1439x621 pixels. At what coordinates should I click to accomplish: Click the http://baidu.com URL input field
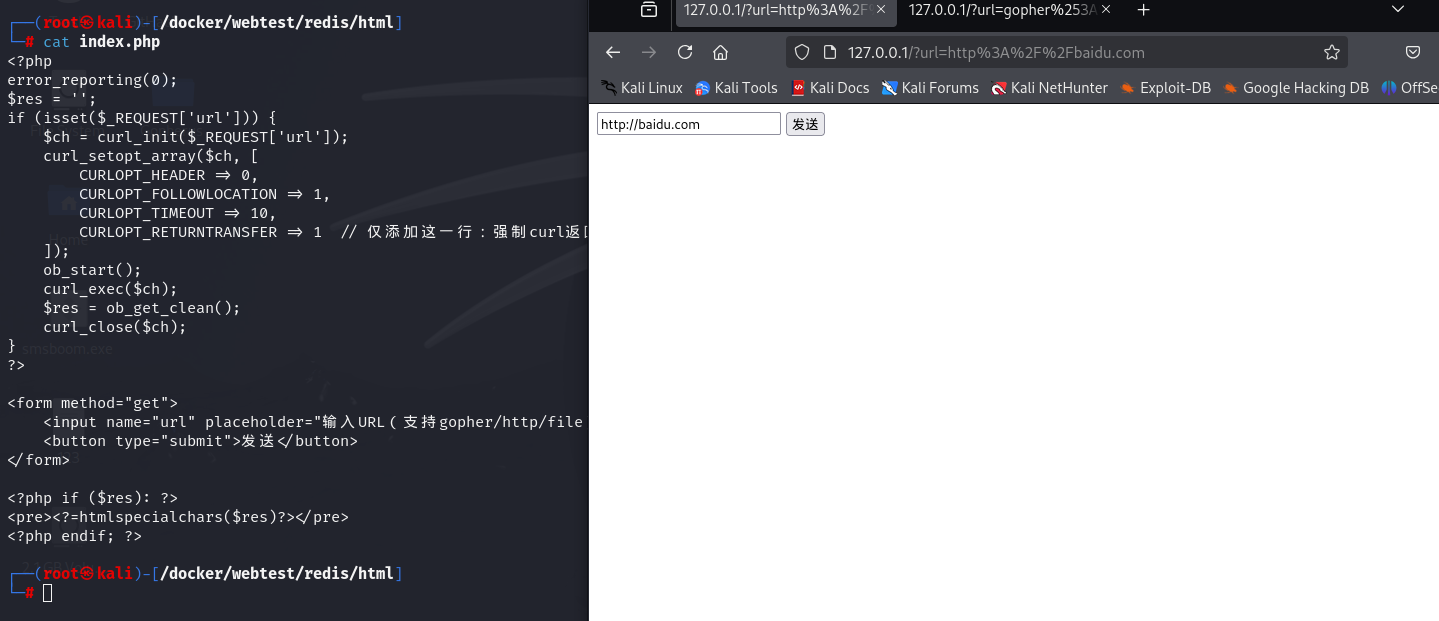(688, 124)
